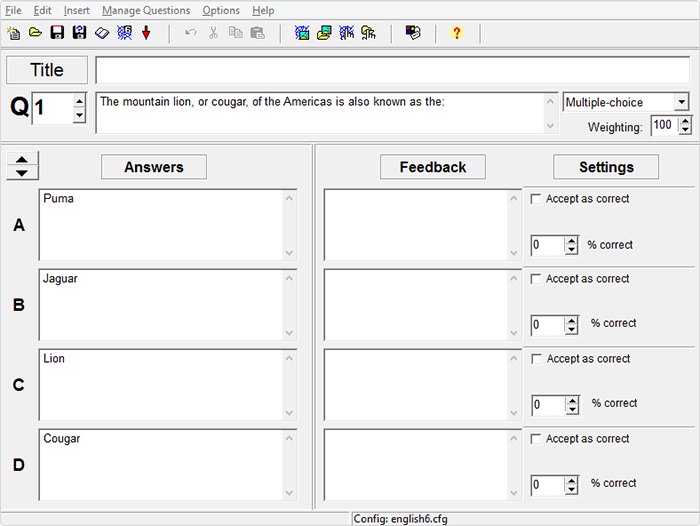Click scroll up arrow in Cougar answer box

[x=289, y=438]
